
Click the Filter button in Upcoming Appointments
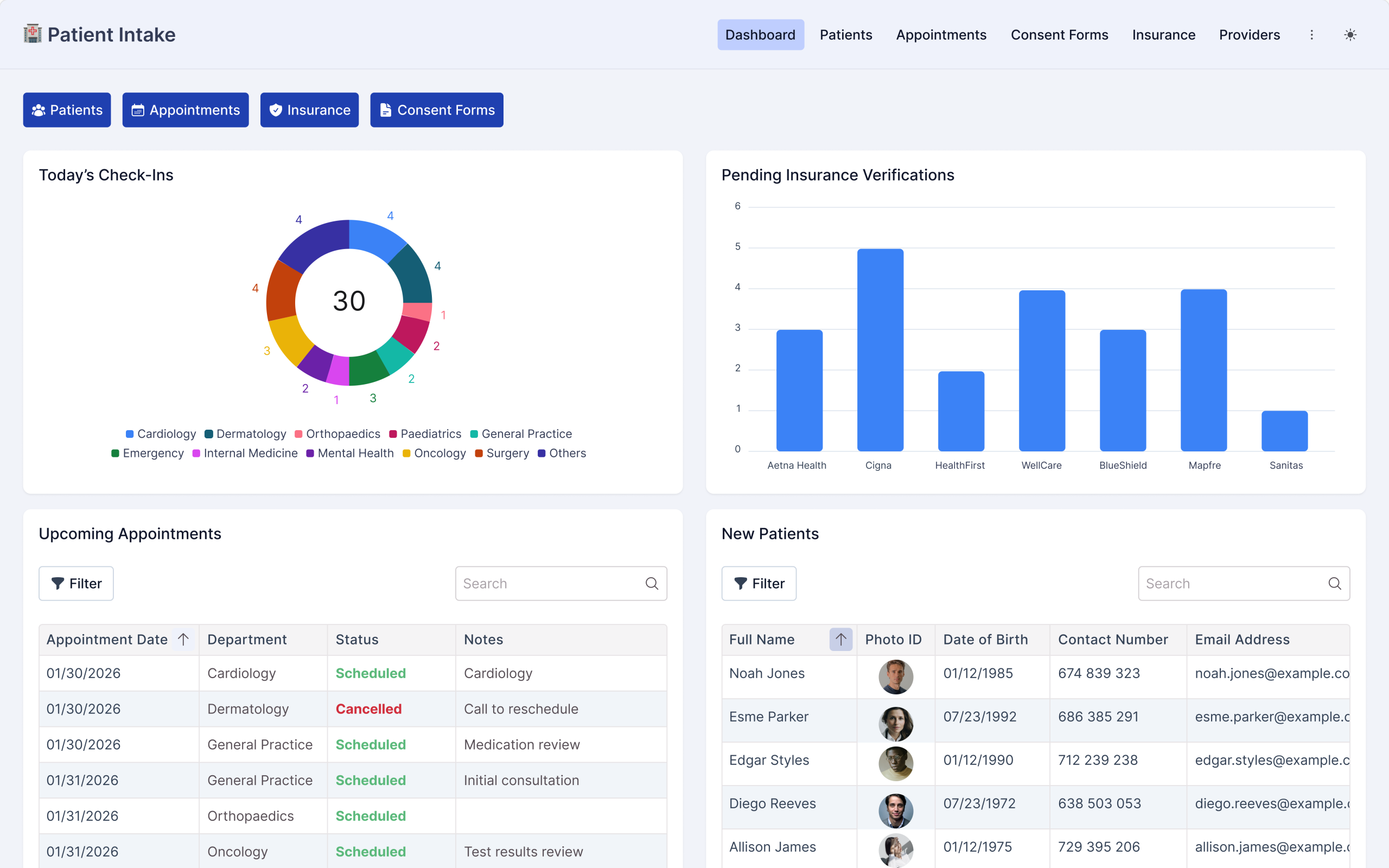[76, 583]
